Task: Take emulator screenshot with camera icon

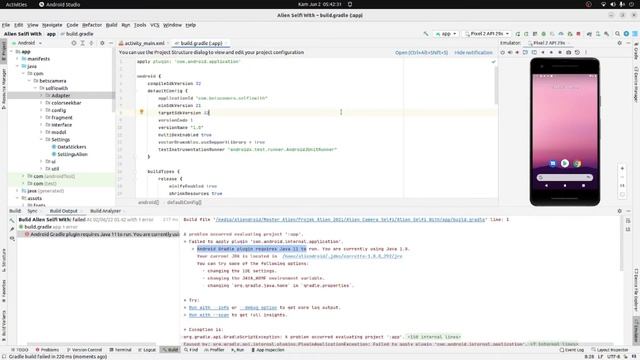Action: tap(569, 52)
